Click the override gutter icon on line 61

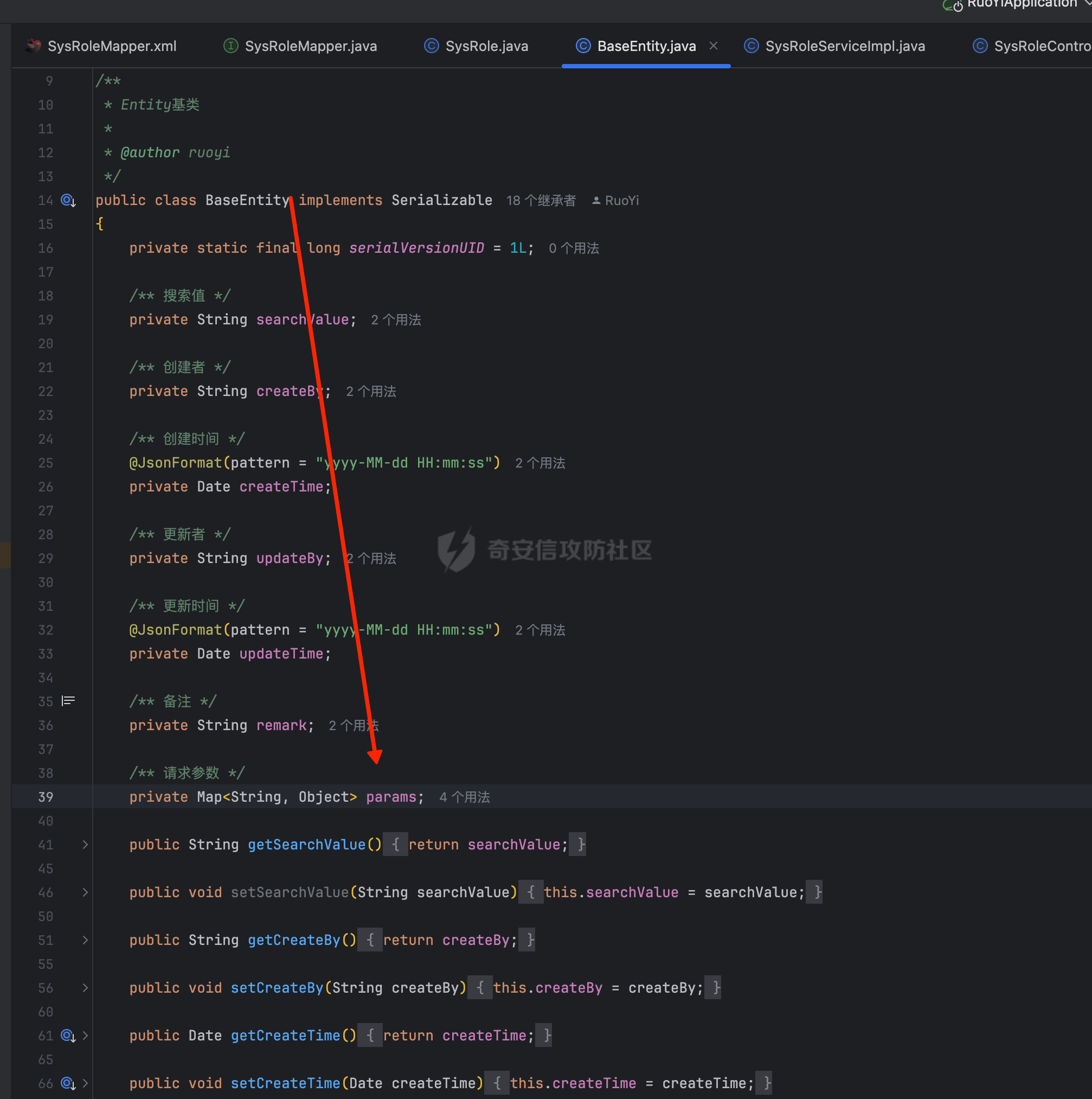point(68,1036)
